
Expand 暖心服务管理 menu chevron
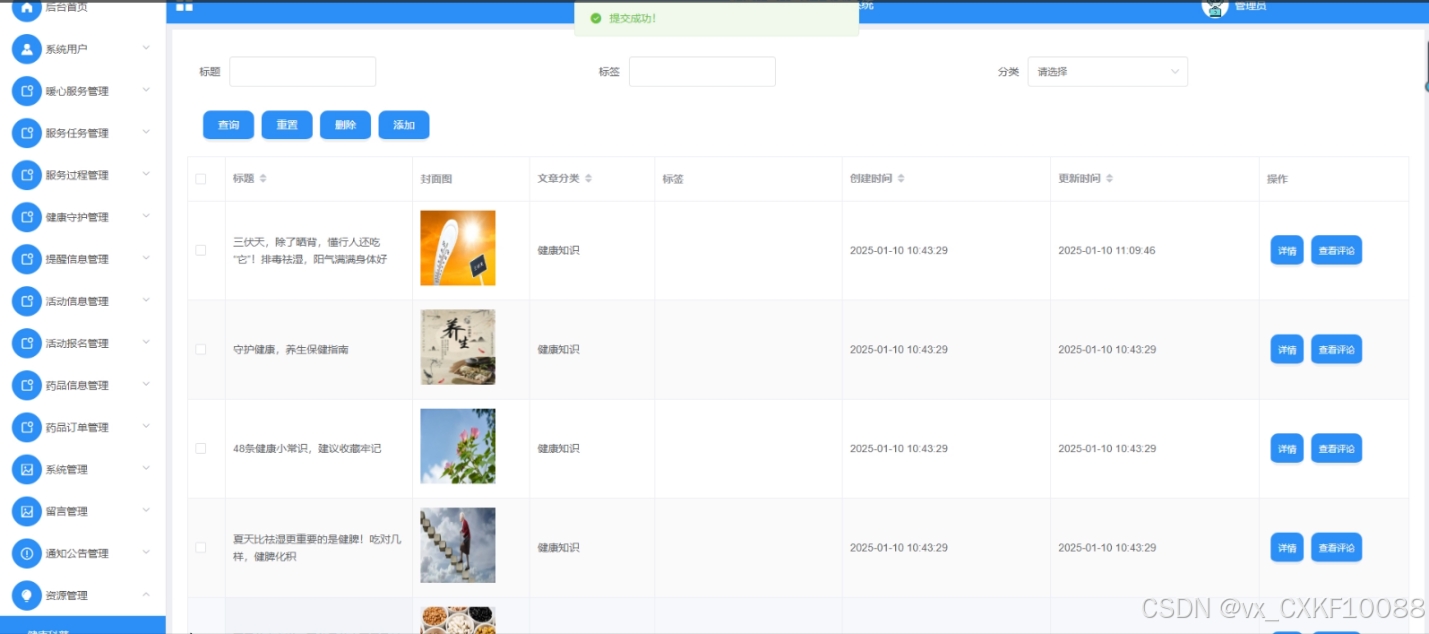pos(146,90)
